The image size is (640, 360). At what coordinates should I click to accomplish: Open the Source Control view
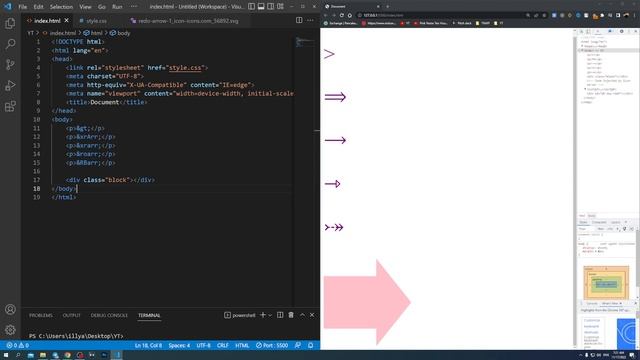click(x=10, y=64)
